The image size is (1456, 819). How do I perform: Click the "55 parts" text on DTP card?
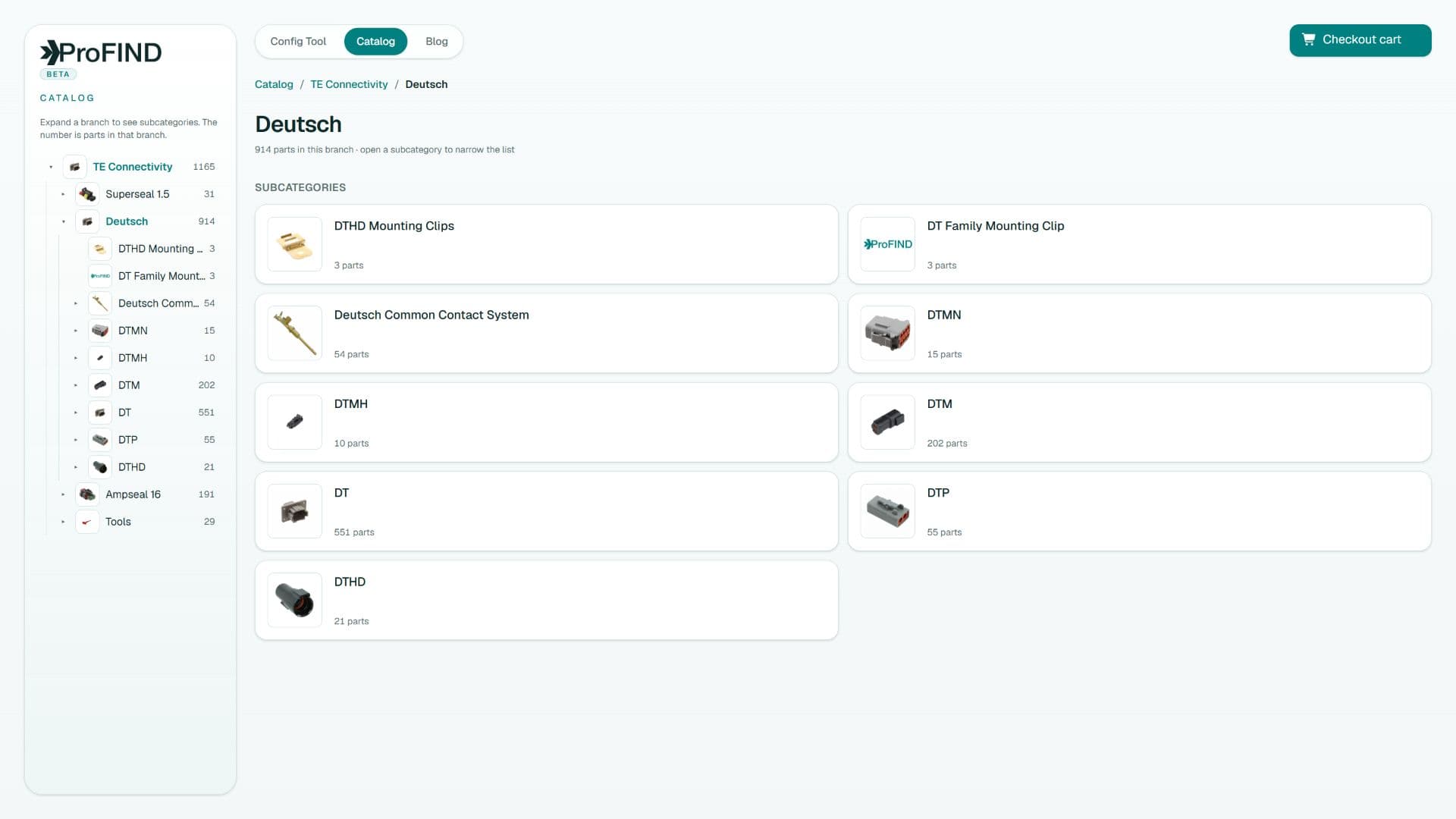(x=944, y=532)
